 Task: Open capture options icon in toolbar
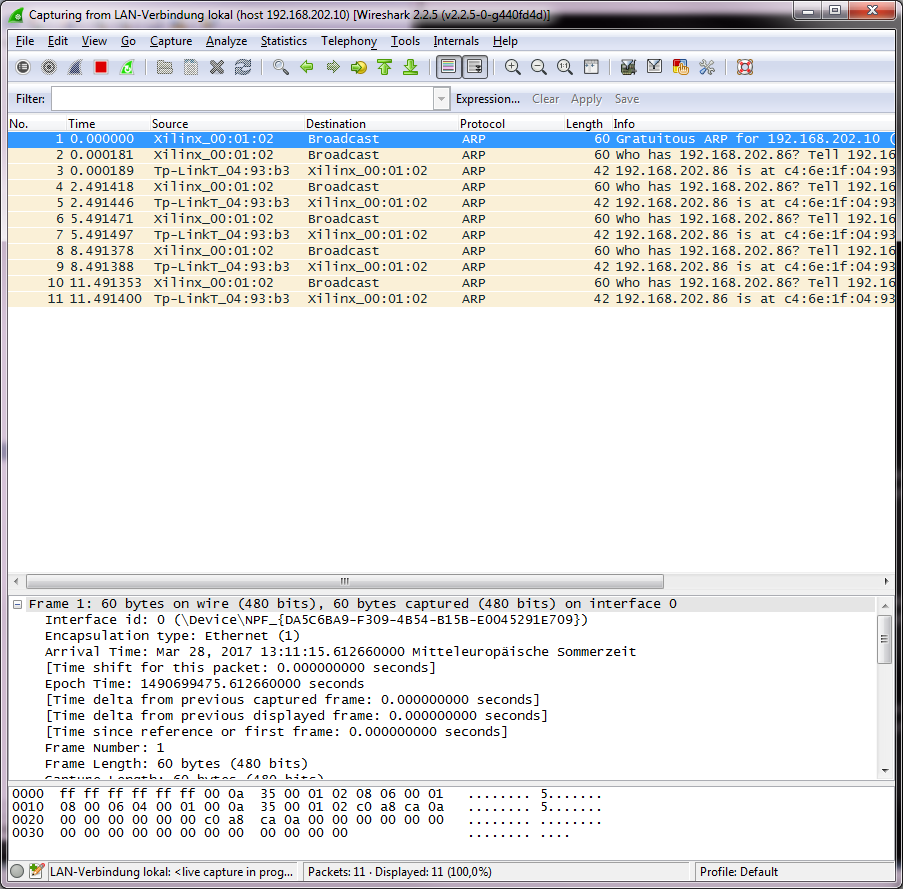point(49,67)
